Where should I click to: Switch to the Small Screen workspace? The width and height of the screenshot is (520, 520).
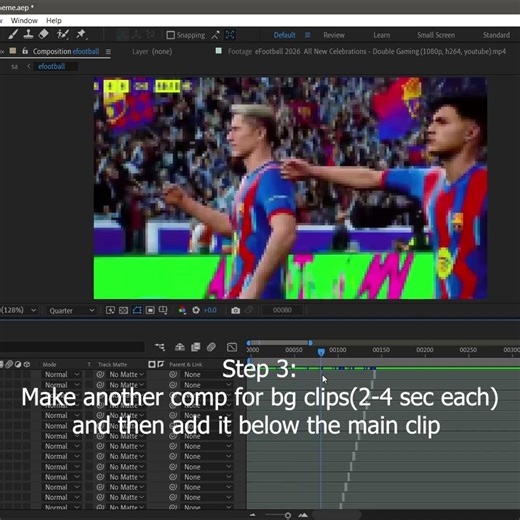coord(436,35)
